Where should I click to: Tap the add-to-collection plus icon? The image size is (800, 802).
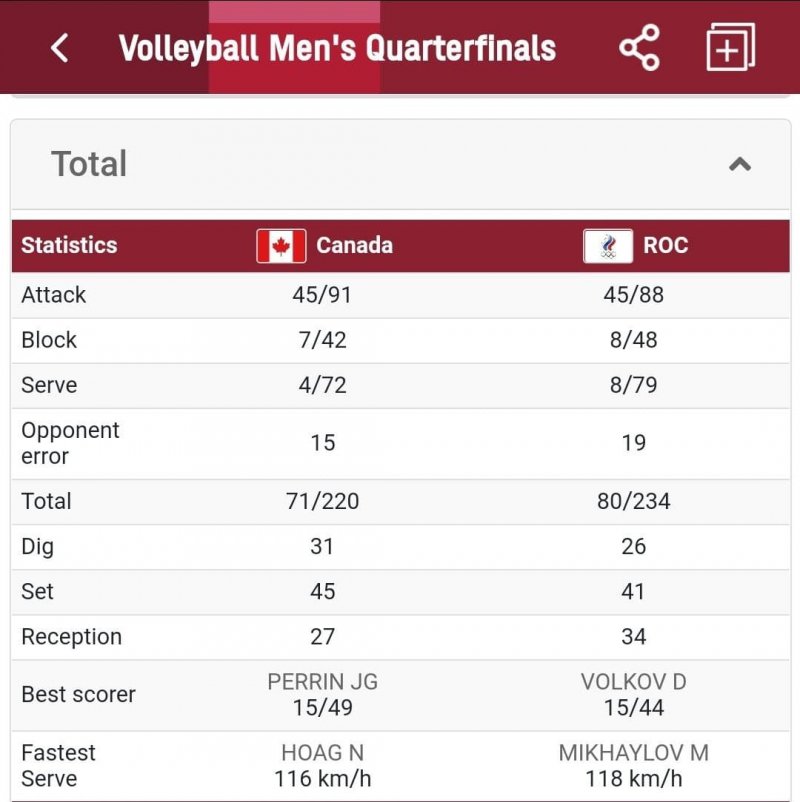[x=730, y=47]
